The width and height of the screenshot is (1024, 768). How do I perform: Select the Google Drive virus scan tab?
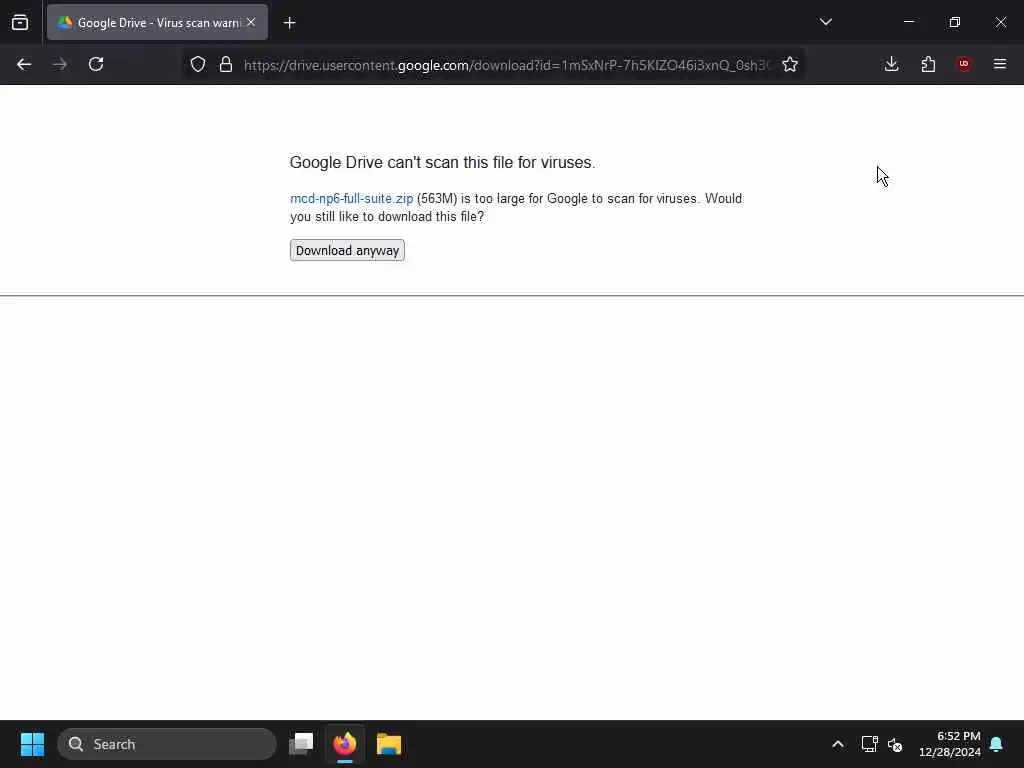tap(157, 22)
